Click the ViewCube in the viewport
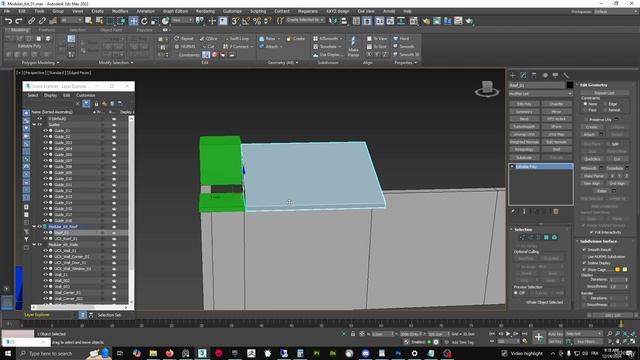The width and height of the screenshot is (640, 360). (x=487, y=89)
